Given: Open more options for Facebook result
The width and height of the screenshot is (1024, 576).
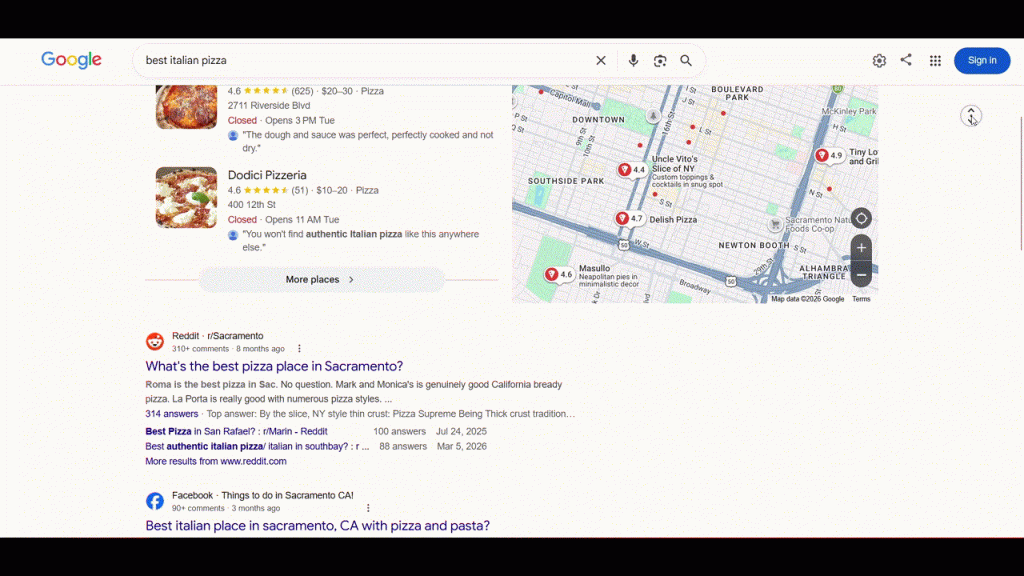Looking at the screenshot, I should [x=368, y=508].
